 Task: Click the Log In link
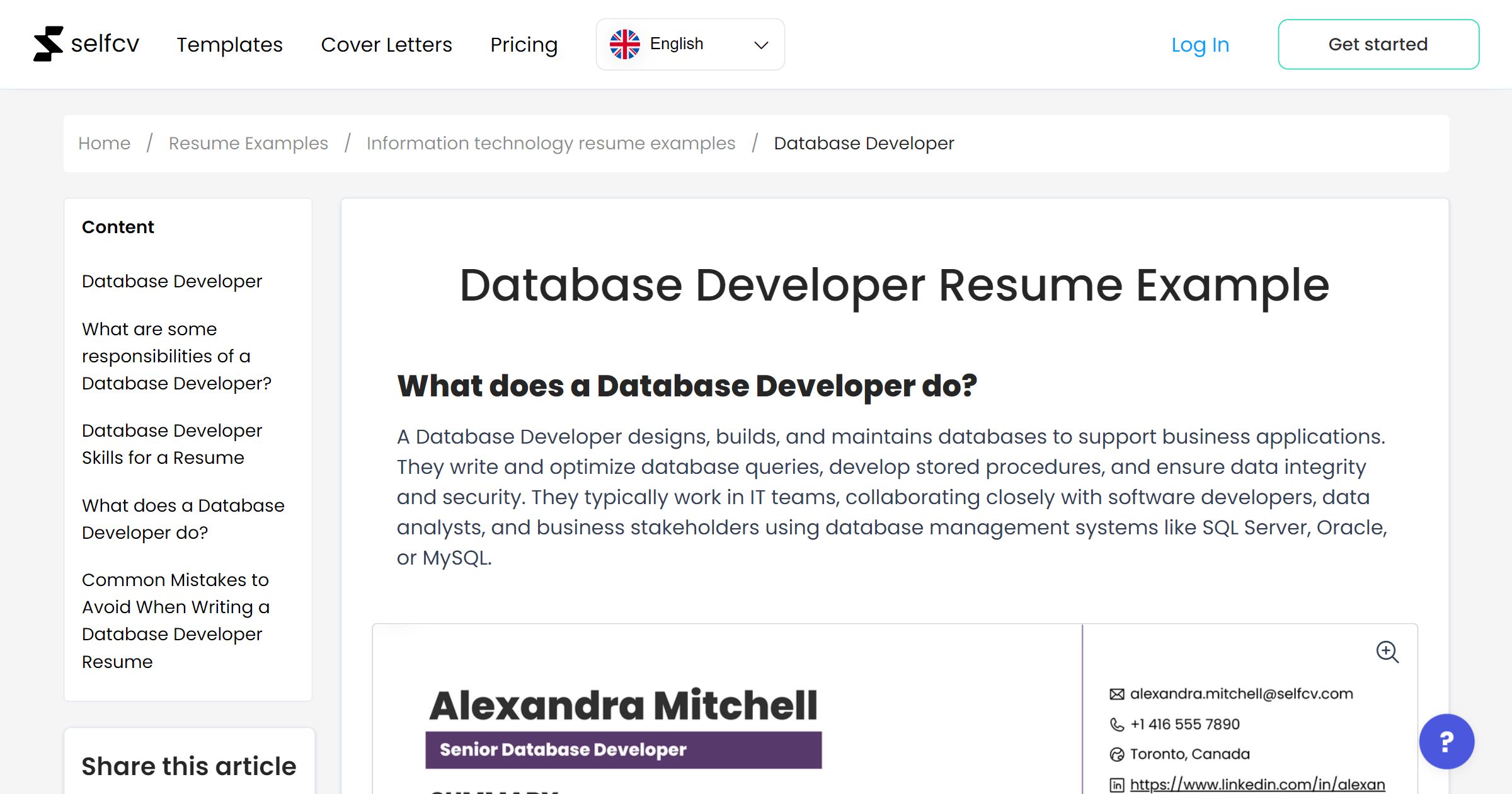pos(1200,45)
